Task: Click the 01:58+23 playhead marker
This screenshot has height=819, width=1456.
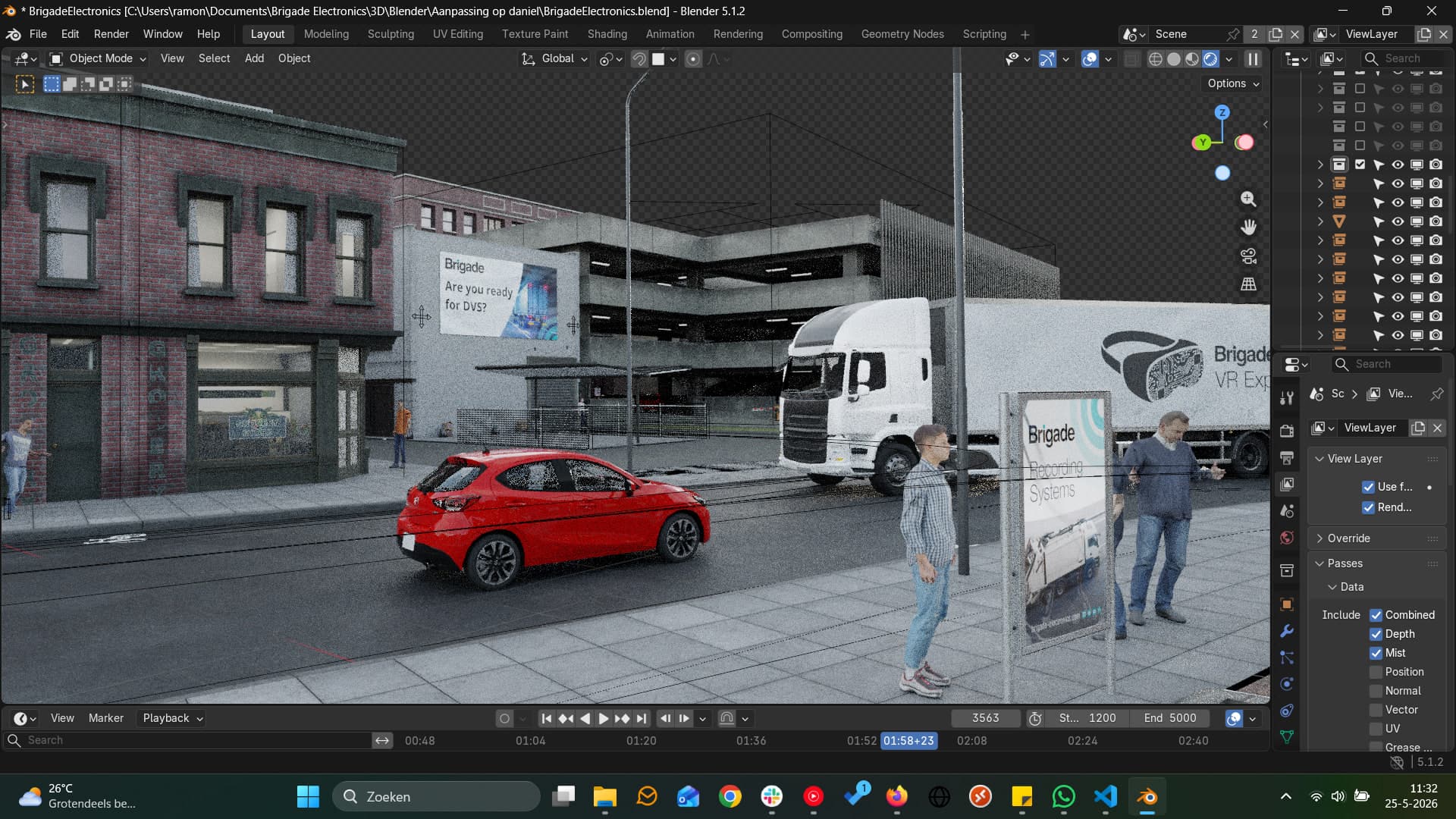Action: (908, 741)
